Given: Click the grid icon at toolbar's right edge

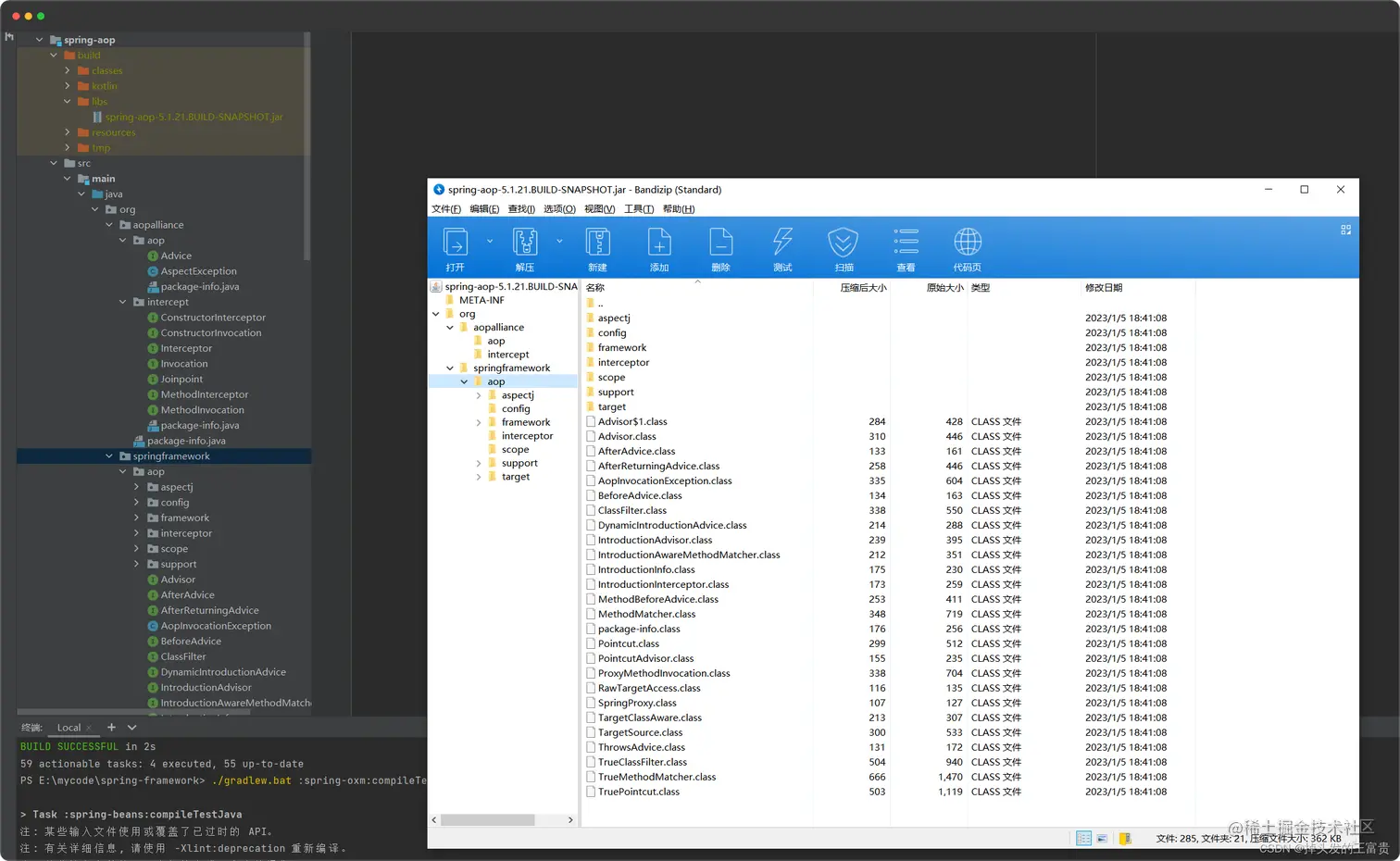Looking at the screenshot, I should point(1345,230).
